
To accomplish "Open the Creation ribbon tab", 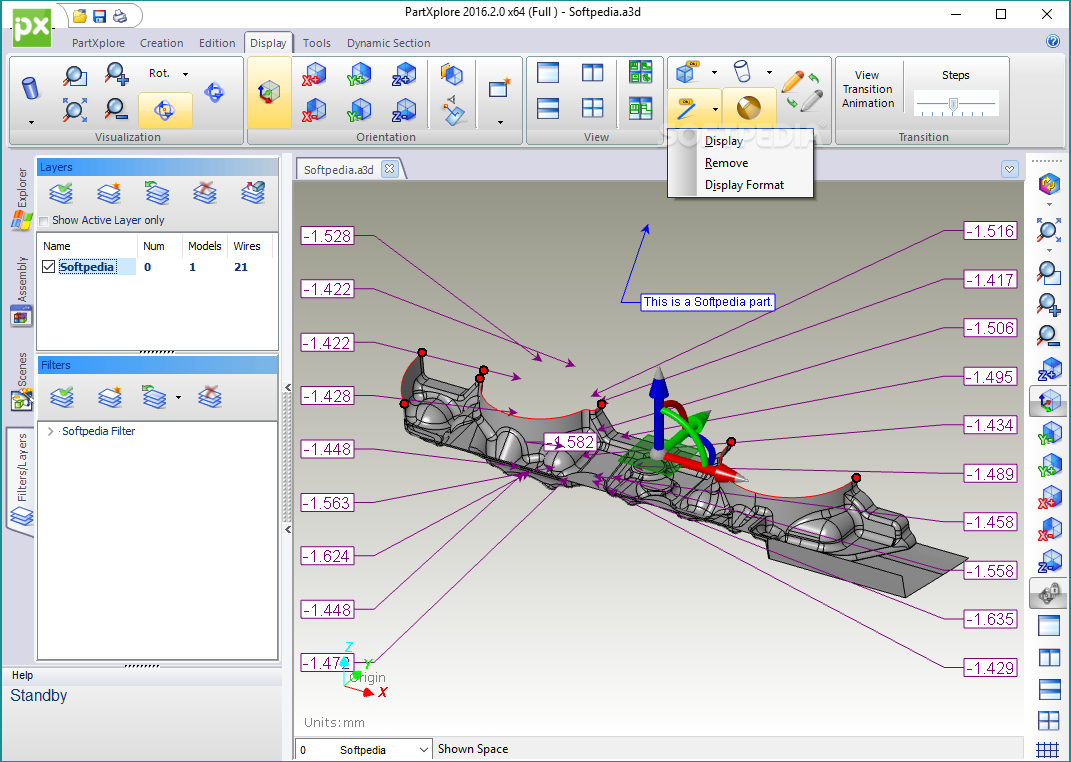I will [161, 43].
